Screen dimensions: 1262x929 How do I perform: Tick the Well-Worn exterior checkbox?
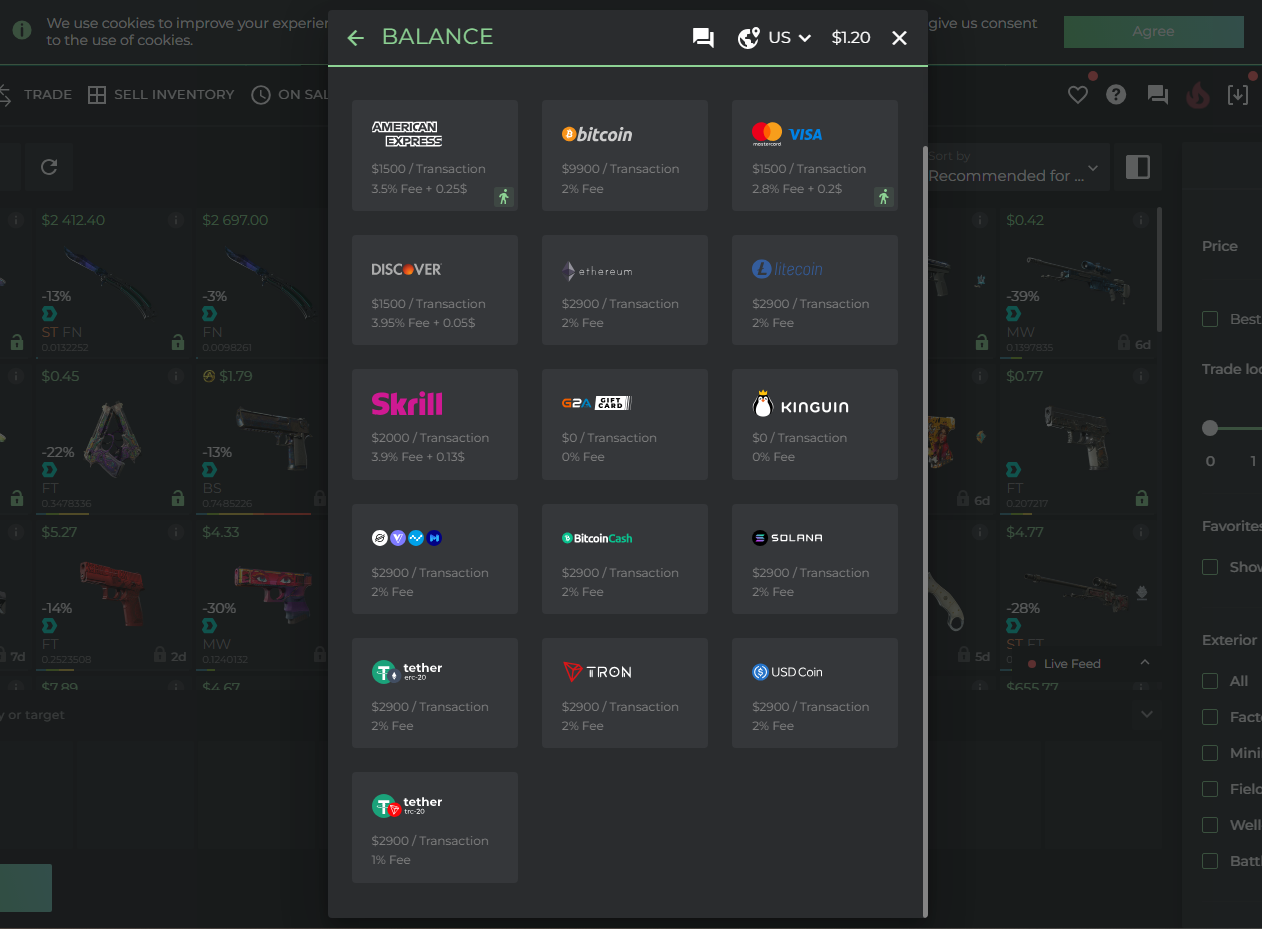point(1210,825)
